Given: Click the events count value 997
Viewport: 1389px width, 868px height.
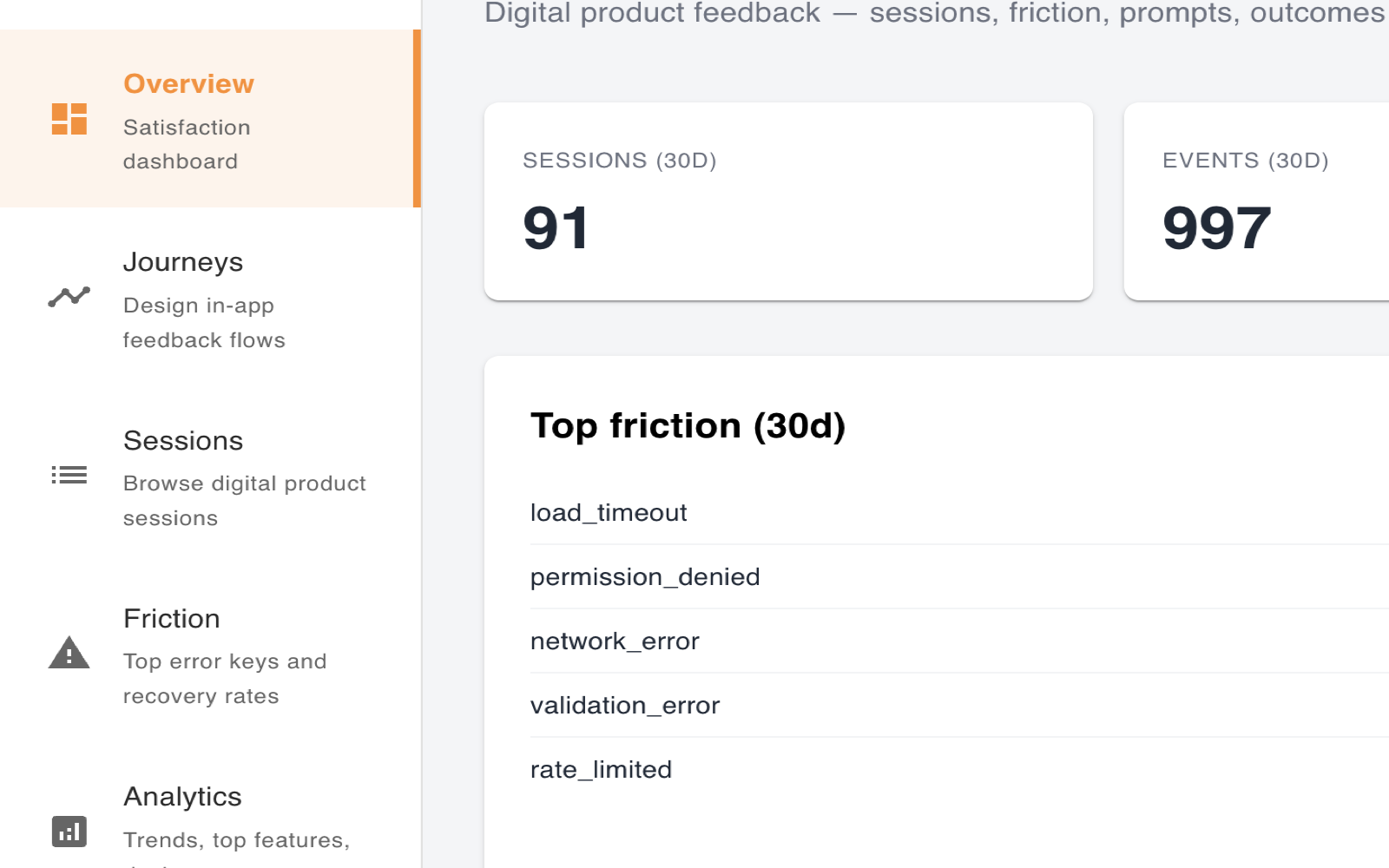Looking at the screenshot, I should [x=1217, y=228].
